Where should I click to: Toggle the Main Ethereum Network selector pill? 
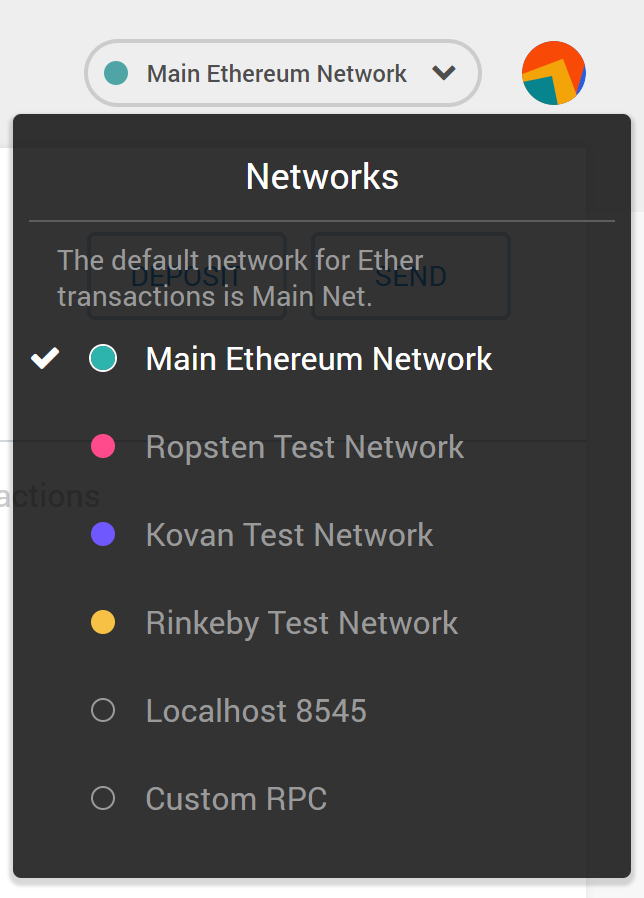282,73
